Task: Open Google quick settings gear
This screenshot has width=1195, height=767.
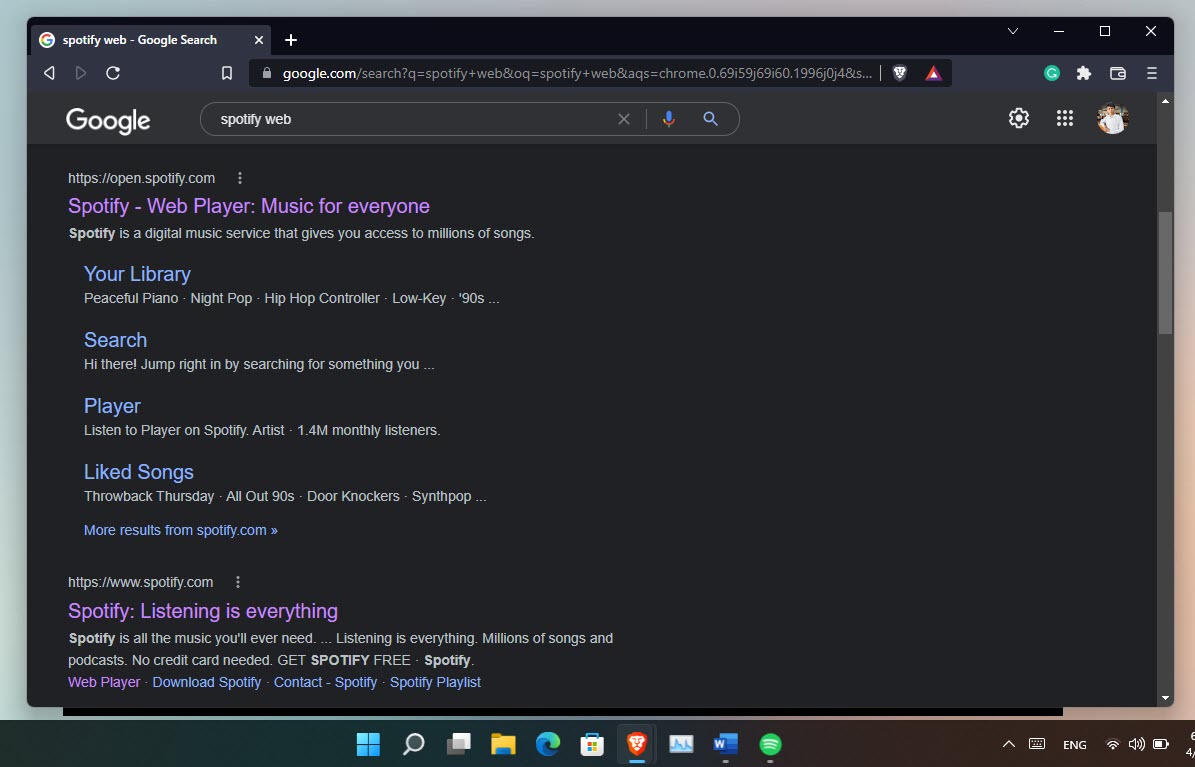Action: 1019,118
